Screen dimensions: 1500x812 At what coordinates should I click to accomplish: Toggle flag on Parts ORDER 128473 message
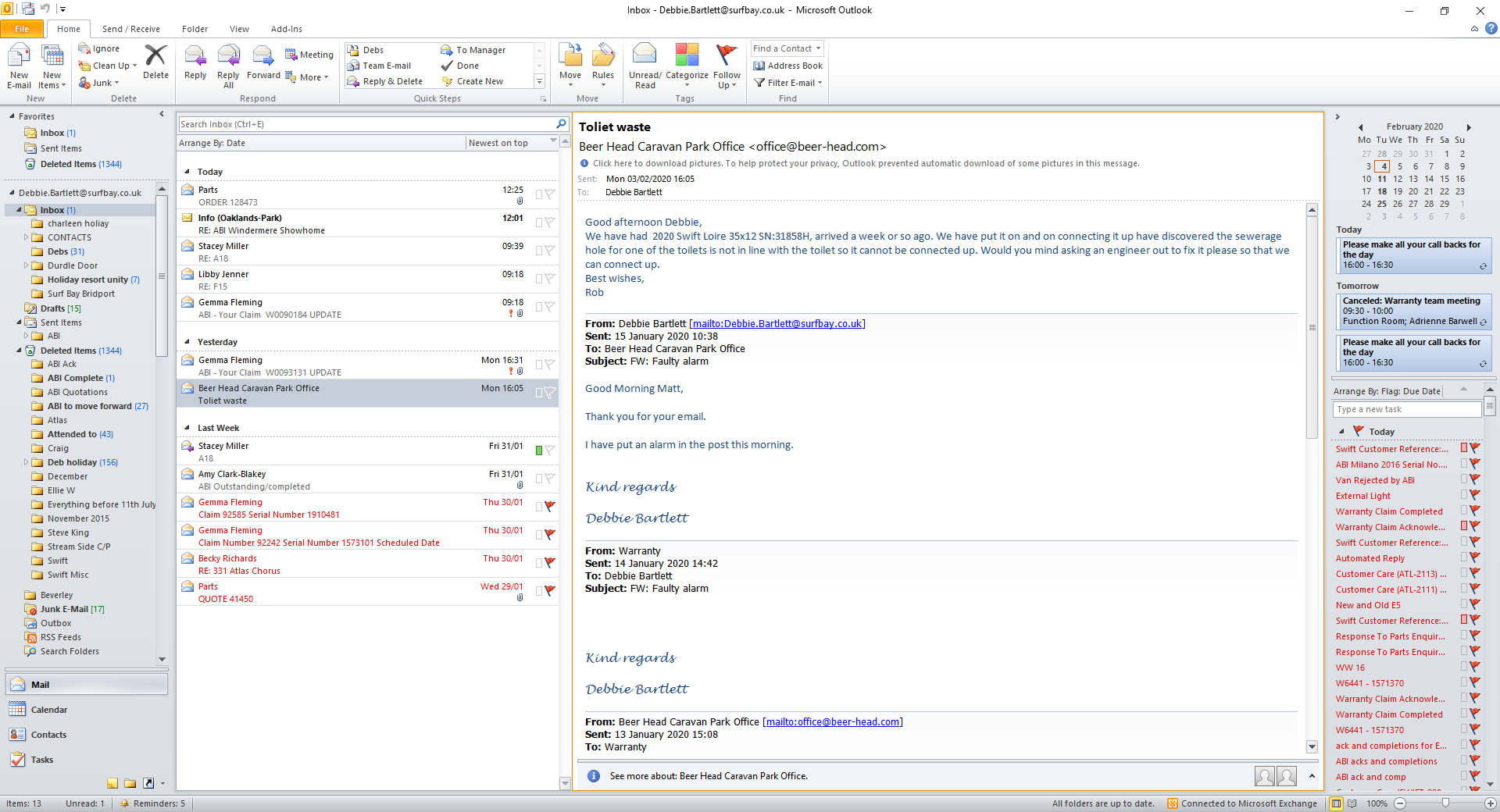tap(549, 194)
